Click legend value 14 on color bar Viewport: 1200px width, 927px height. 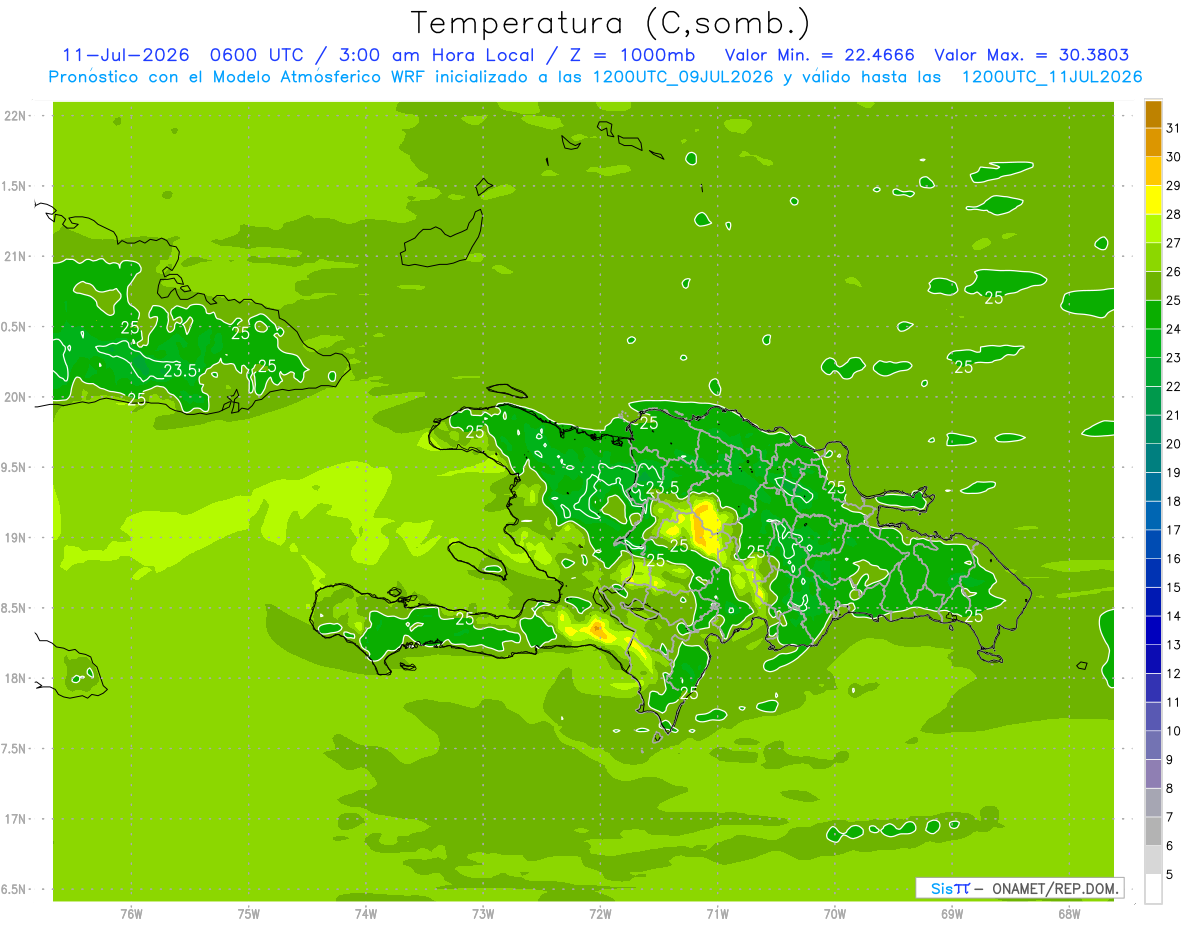pyautogui.click(x=1174, y=615)
